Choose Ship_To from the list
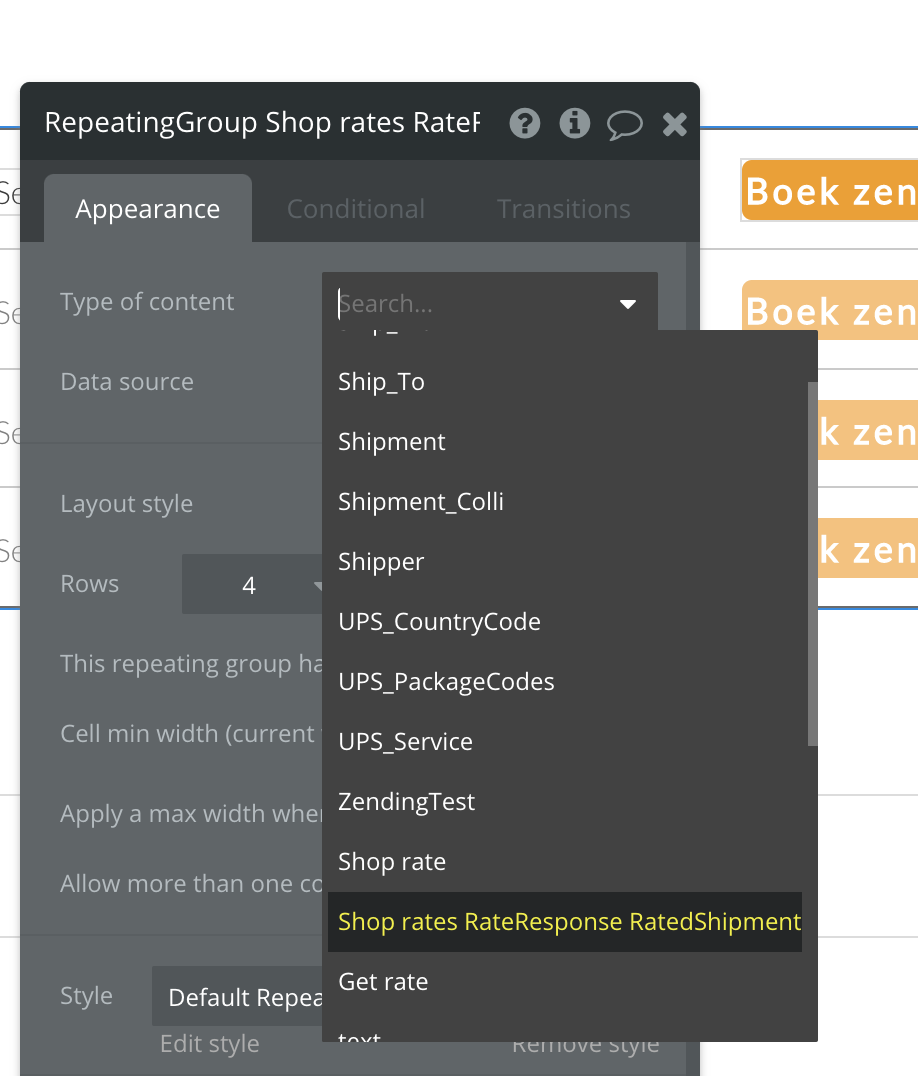Image resolution: width=918 pixels, height=1076 pixels. coord(382,382)
